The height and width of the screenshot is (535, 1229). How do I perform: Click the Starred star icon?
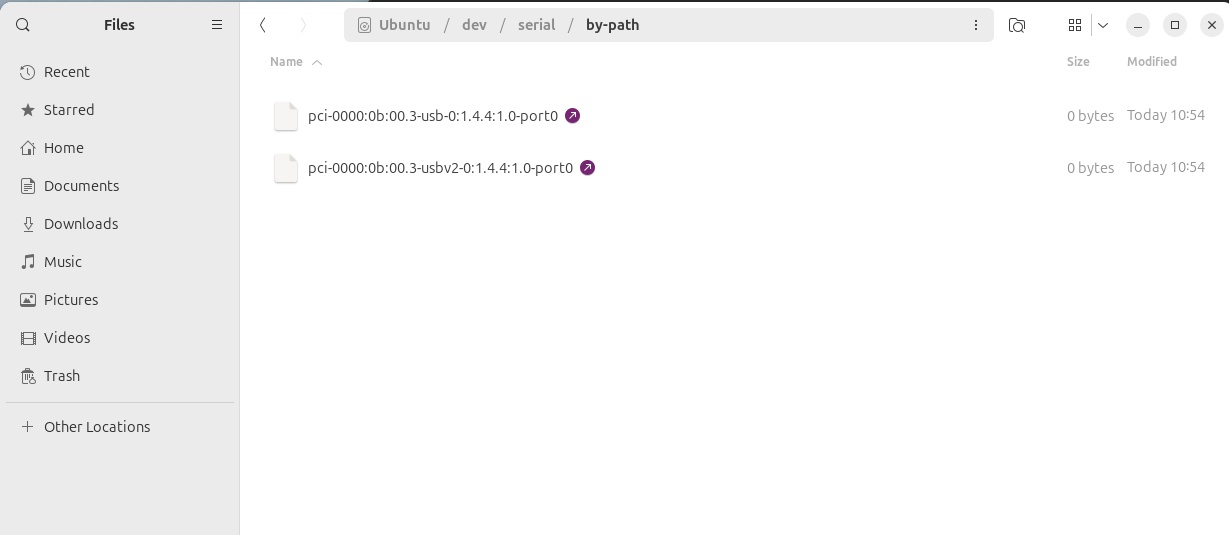(x=28, y=110)
